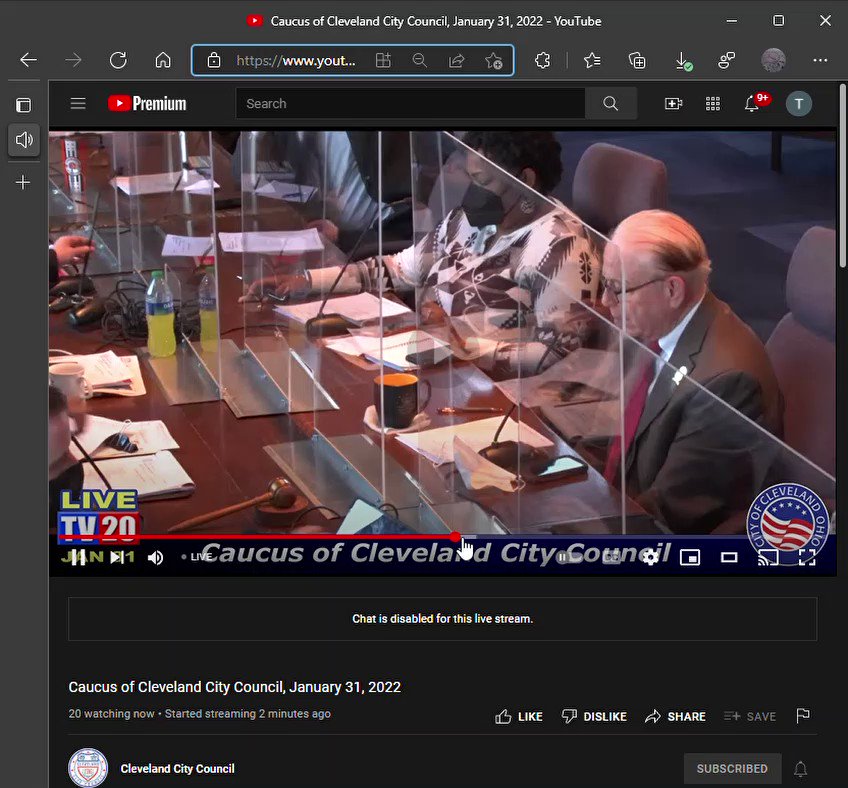
Task: Click the YouTube search field
Action: (x=410, y=103)
